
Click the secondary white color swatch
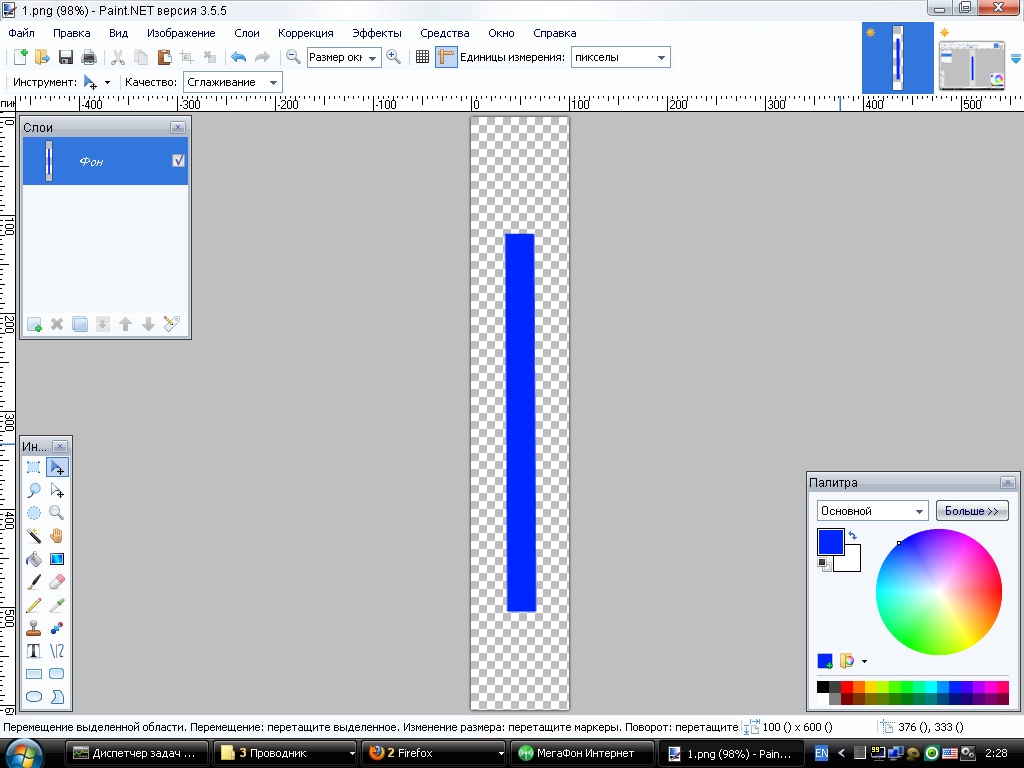(x=851, y=562)
